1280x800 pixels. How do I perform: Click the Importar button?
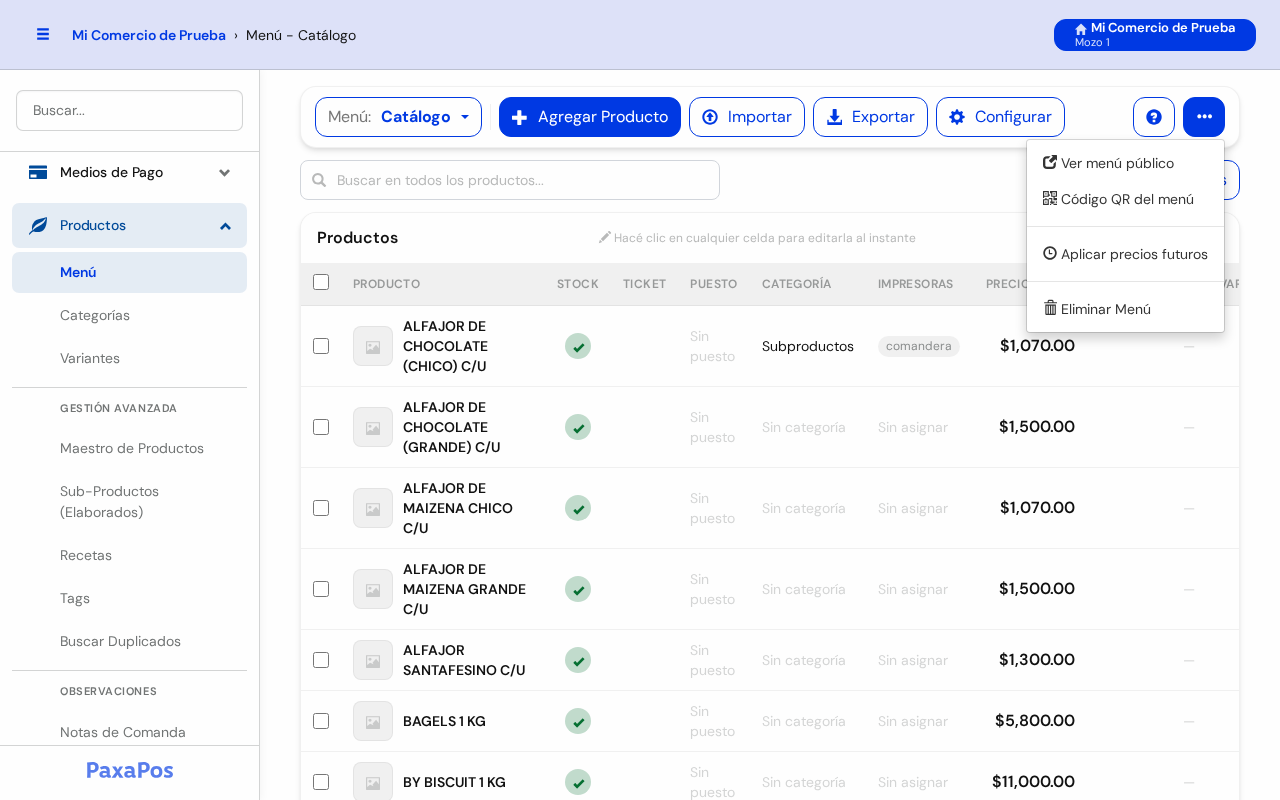747,117
